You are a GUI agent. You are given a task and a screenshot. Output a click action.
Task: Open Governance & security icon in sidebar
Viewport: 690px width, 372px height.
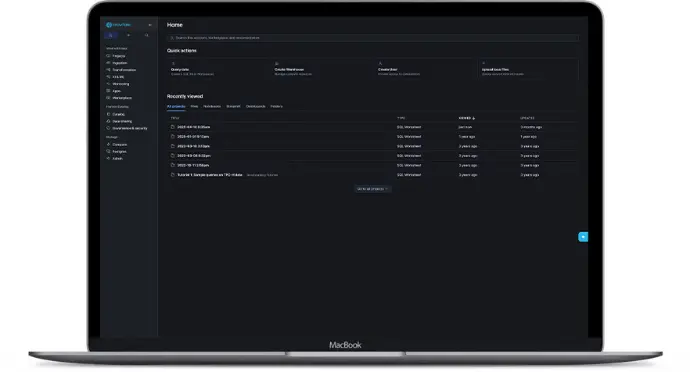coord(108,128)
